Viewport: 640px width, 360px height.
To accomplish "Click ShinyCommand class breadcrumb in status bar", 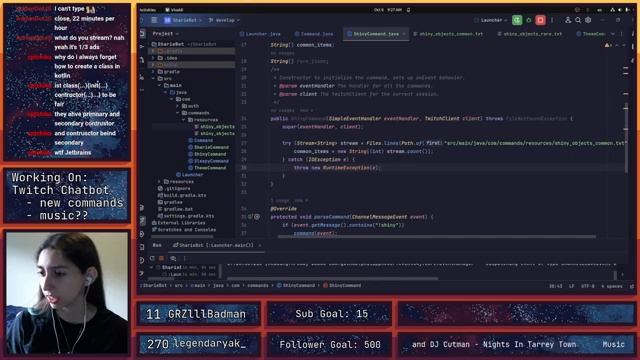I will click(296, 286).
